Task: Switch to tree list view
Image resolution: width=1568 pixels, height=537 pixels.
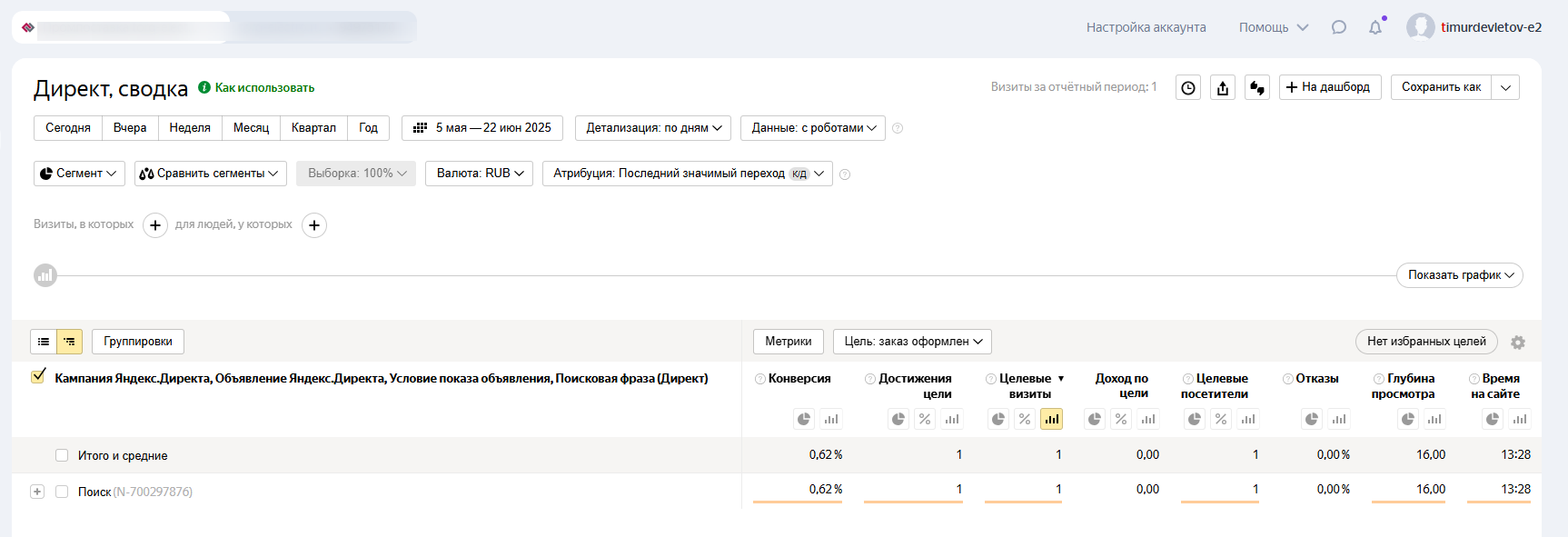Action: tap(70, 342)
